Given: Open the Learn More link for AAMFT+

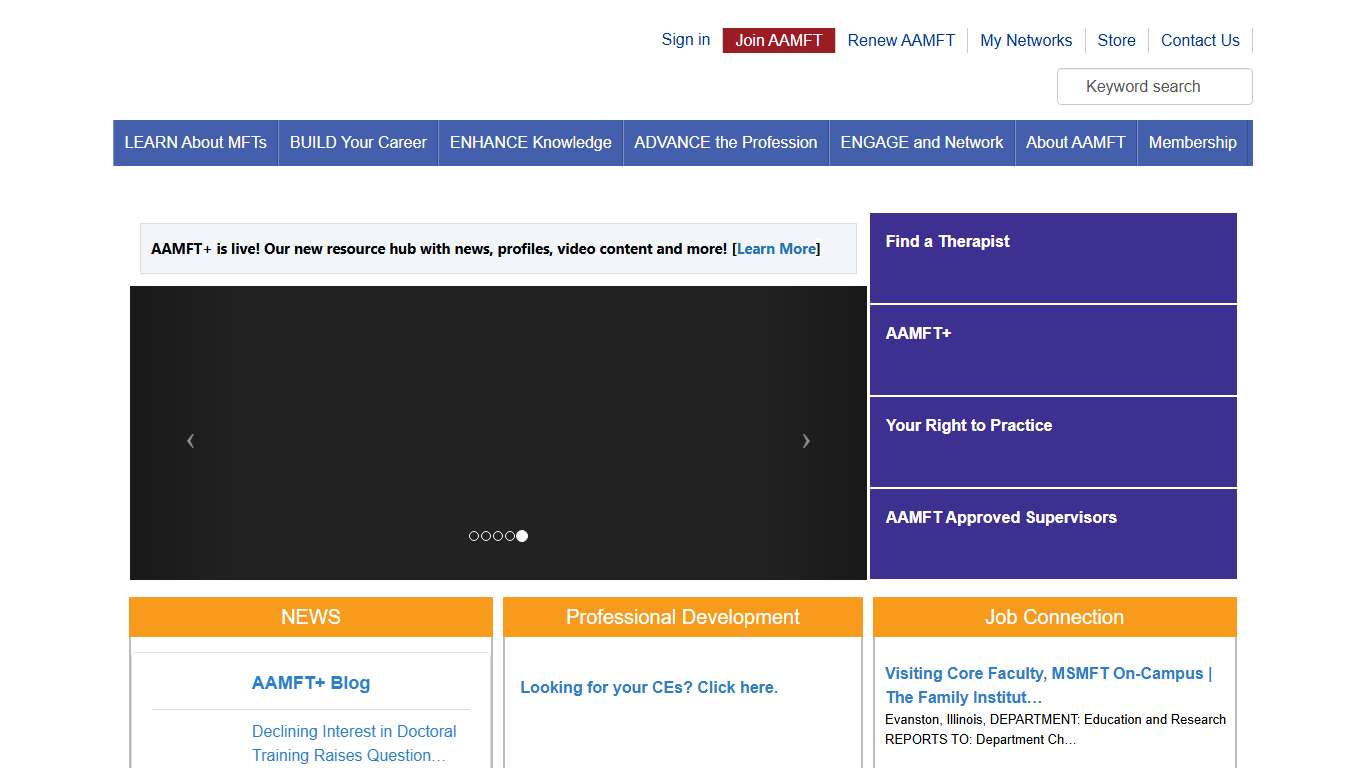Looking at the screenshot, I should click(x=776, y=249).
